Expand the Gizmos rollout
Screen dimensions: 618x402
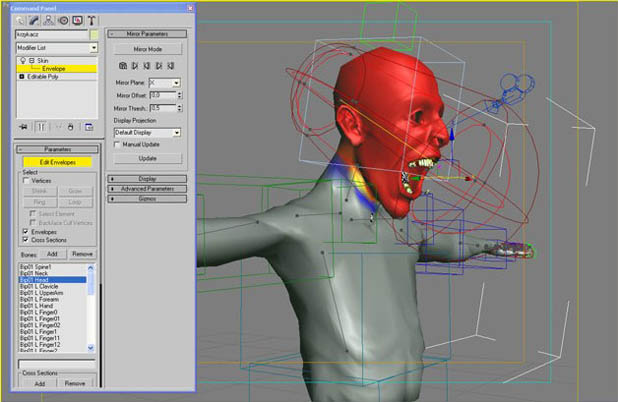tap(147, 199)
